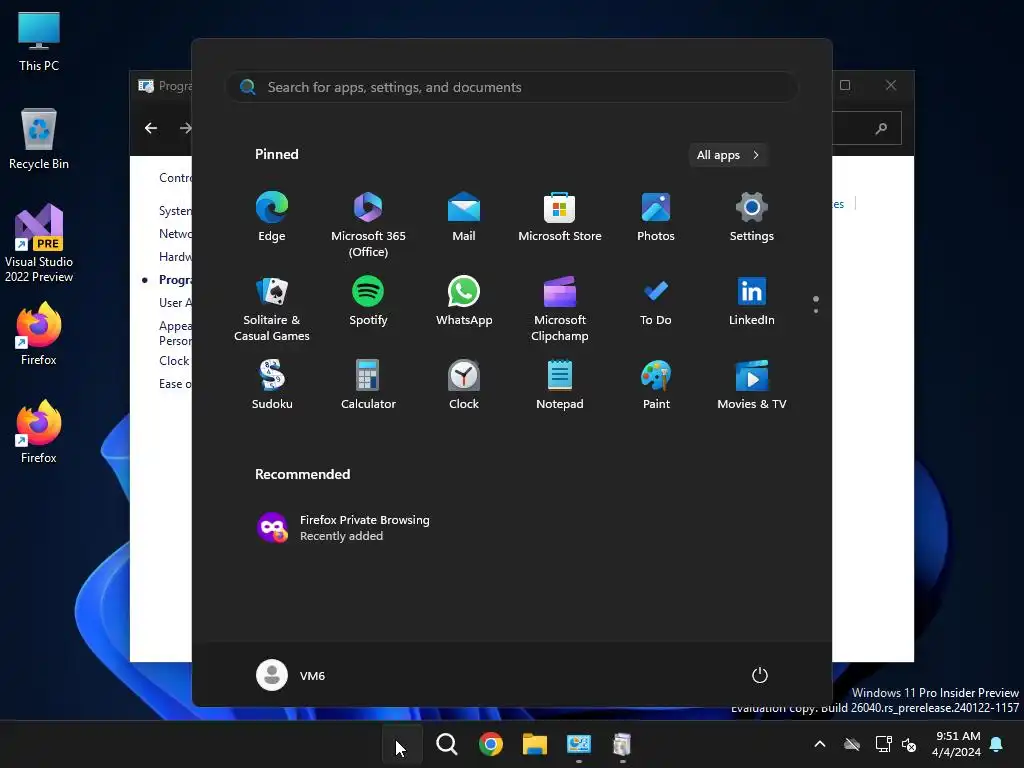This screenshot has width=1024, height=768.
Task: Select the upper Firefox desktop shortcut
Action: point(39,333)
